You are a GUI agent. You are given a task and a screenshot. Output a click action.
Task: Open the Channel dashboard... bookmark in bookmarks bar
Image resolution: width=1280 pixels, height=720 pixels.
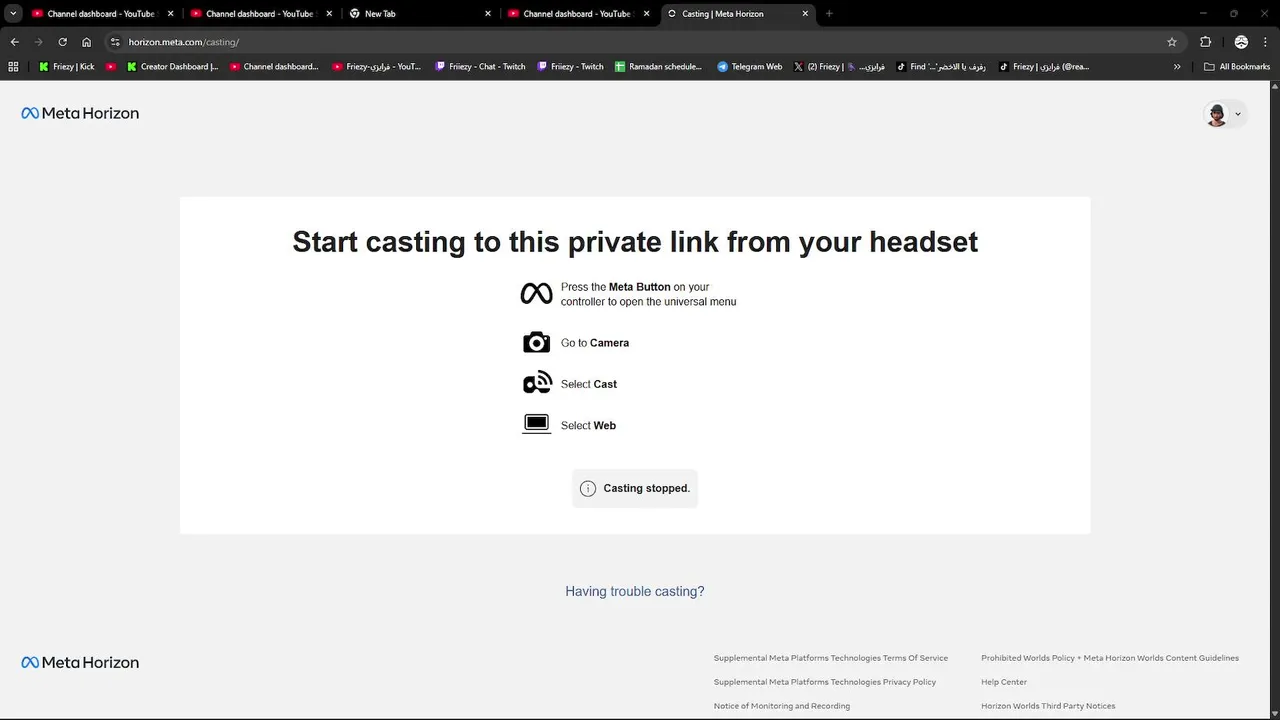274,67
